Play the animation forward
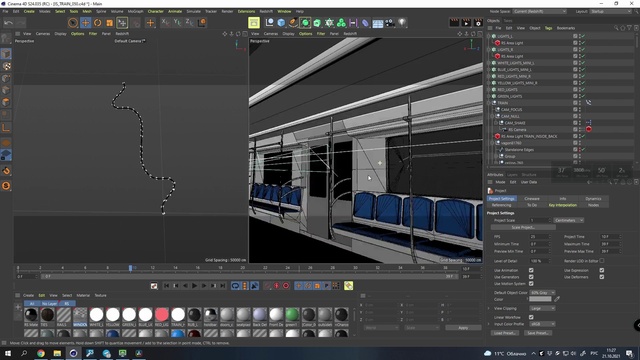Image resolution: width=640 pixels, height=360 pixels. 194,286
